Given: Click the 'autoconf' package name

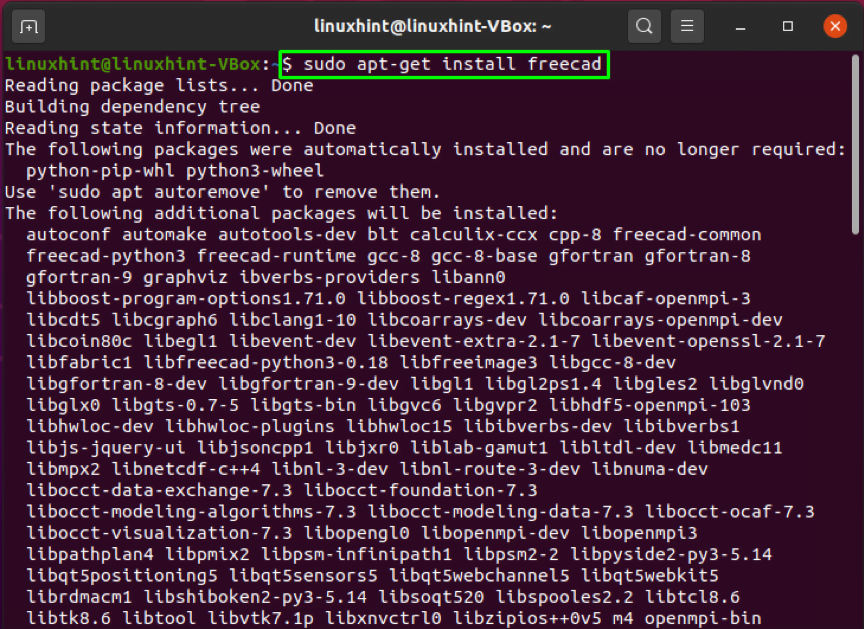Looking at the screenshot, I should point(68,235).
